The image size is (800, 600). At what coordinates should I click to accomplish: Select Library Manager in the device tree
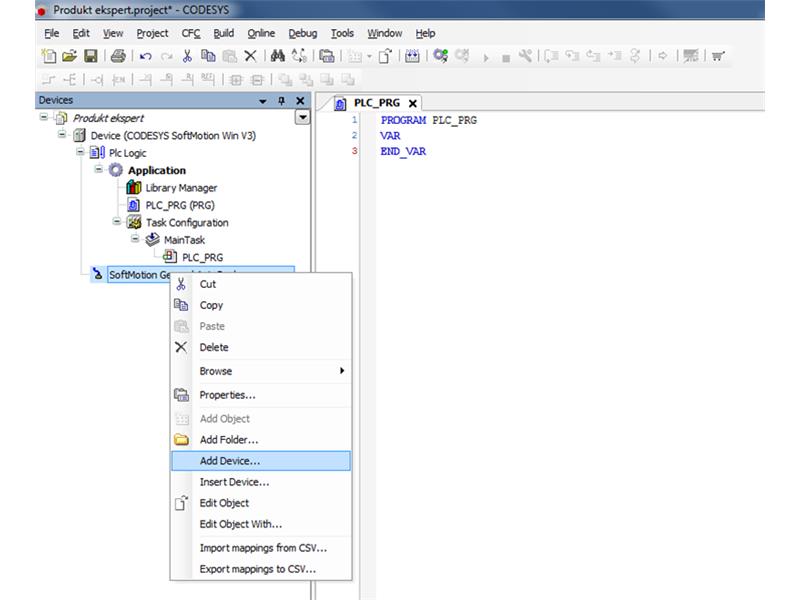181,188
